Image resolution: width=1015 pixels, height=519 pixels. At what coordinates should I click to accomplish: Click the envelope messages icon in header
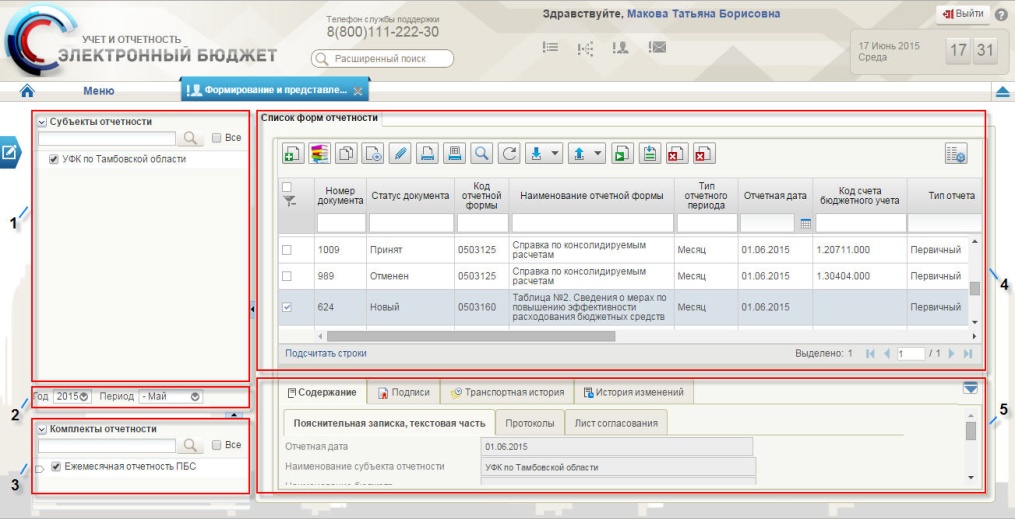coord(657,47)
